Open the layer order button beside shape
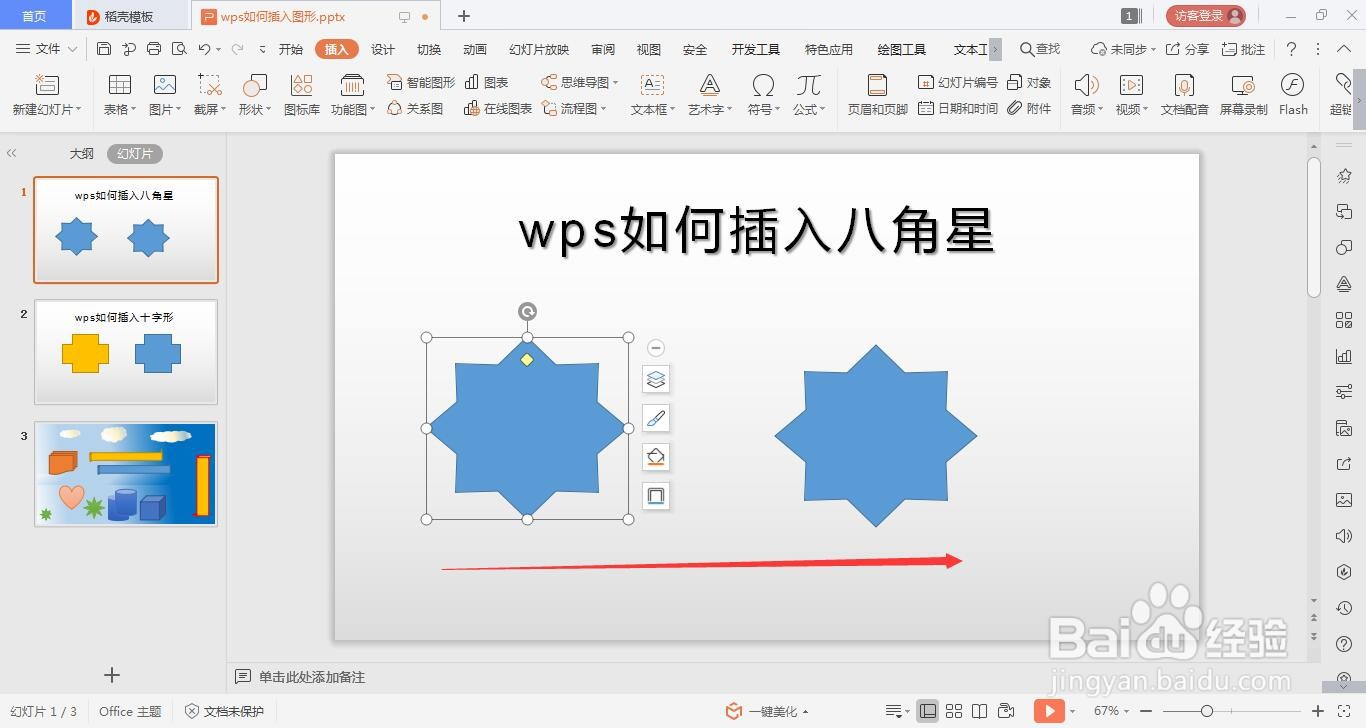The image size is (1366, 728). pos(656,379)
